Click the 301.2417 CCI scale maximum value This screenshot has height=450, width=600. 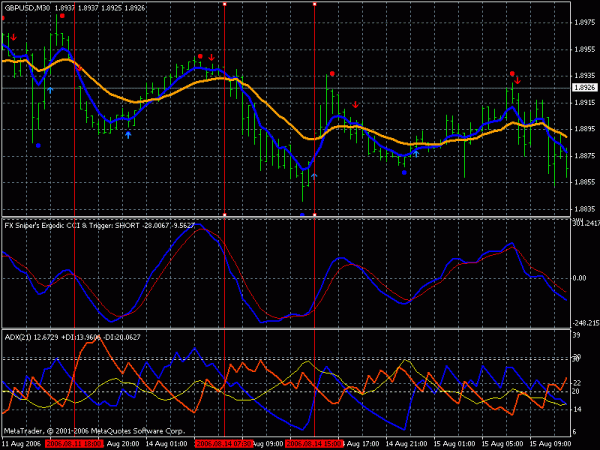pyautogui.click(x=586, y=223)
